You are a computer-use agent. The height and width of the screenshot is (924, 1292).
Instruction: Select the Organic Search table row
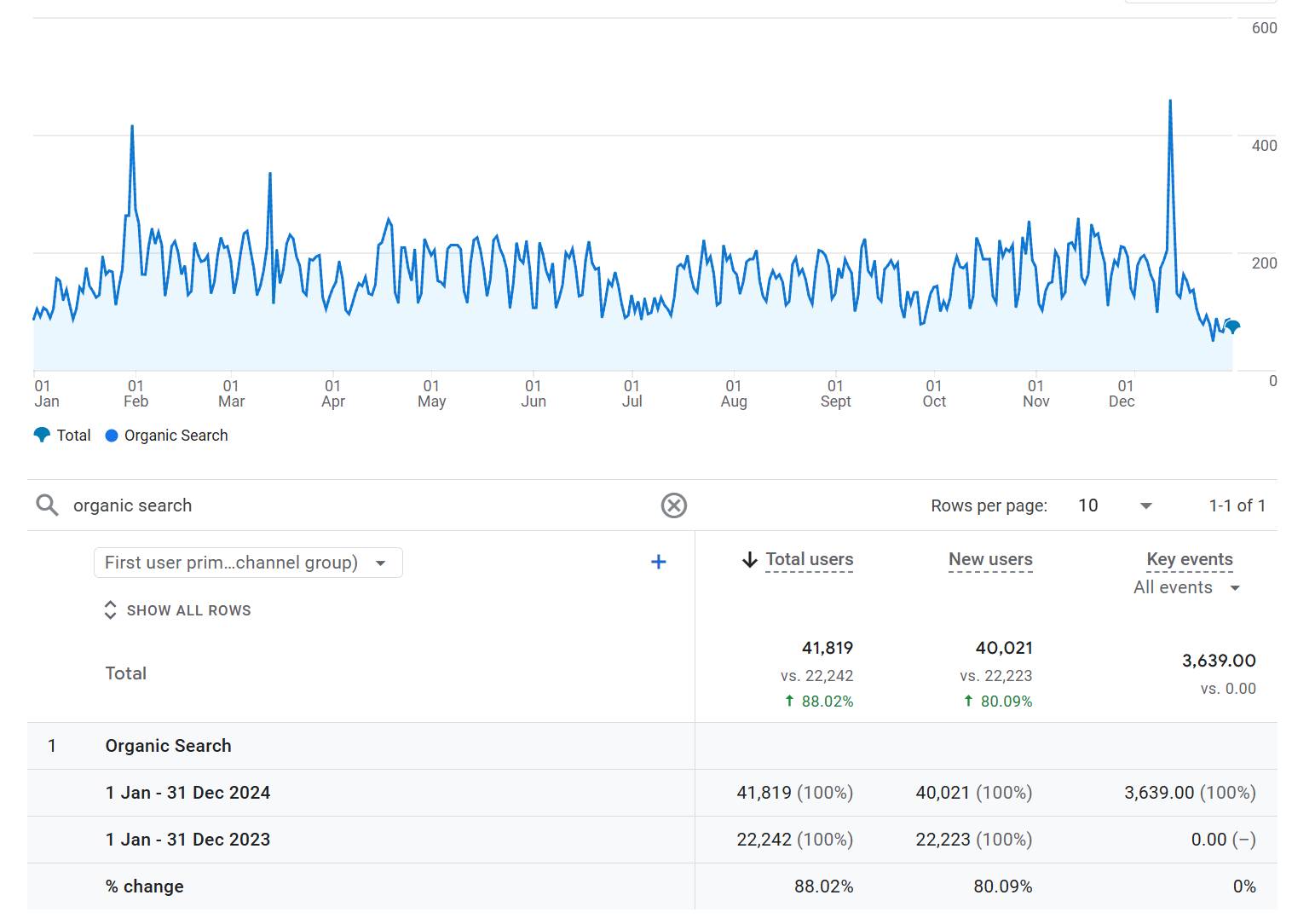coord(169,746)
